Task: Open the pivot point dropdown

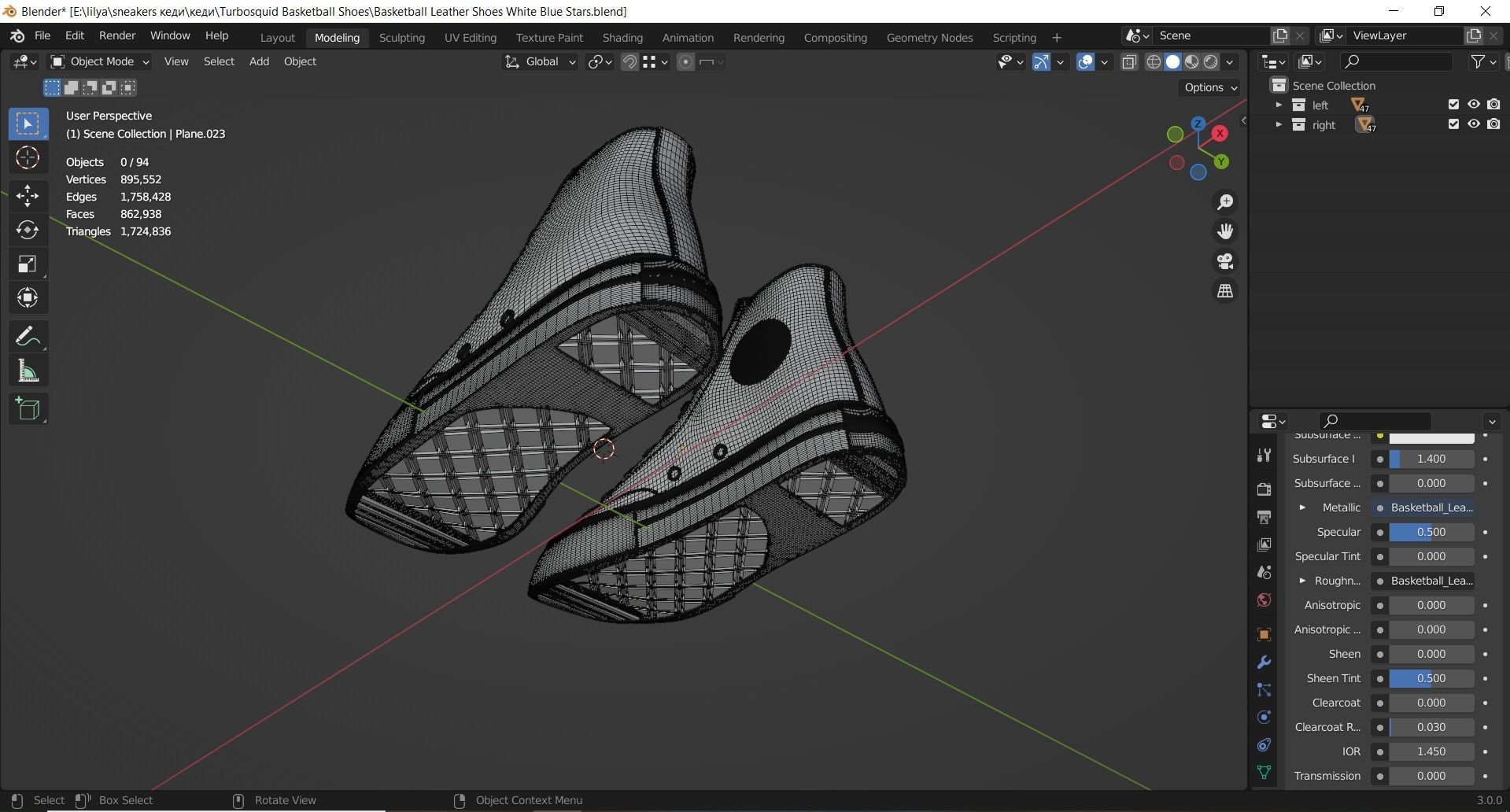Action: click(600, 62)
